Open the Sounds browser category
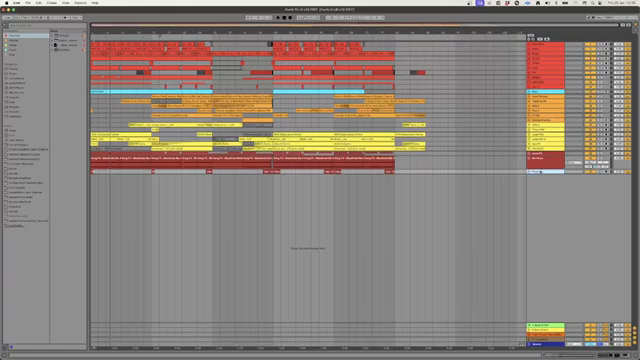The image size is (640, 360). pos(13,69)
